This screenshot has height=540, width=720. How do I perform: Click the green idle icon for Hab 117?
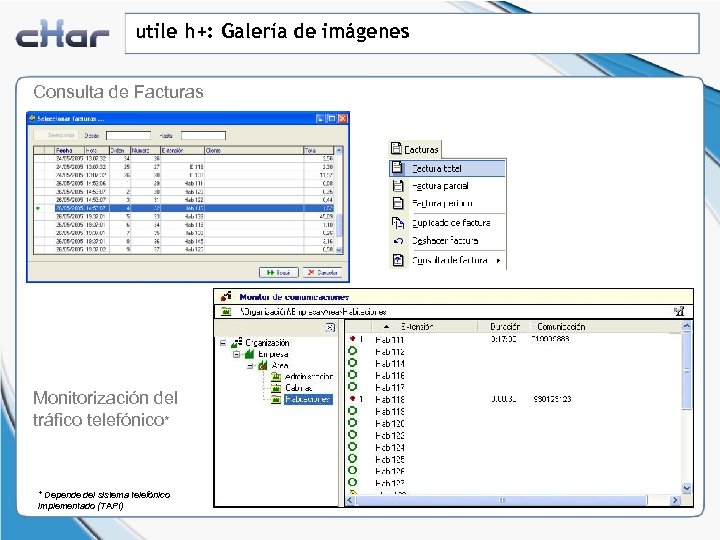tap(353, 387)
